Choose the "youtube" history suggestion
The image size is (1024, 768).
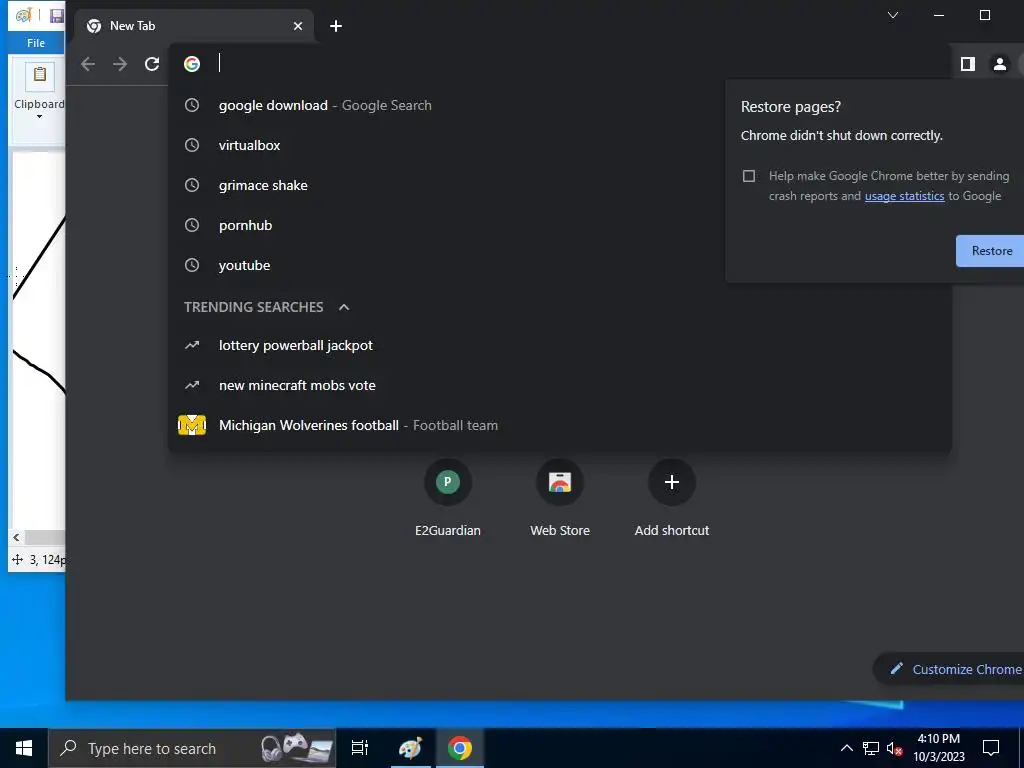click(559, 266)
